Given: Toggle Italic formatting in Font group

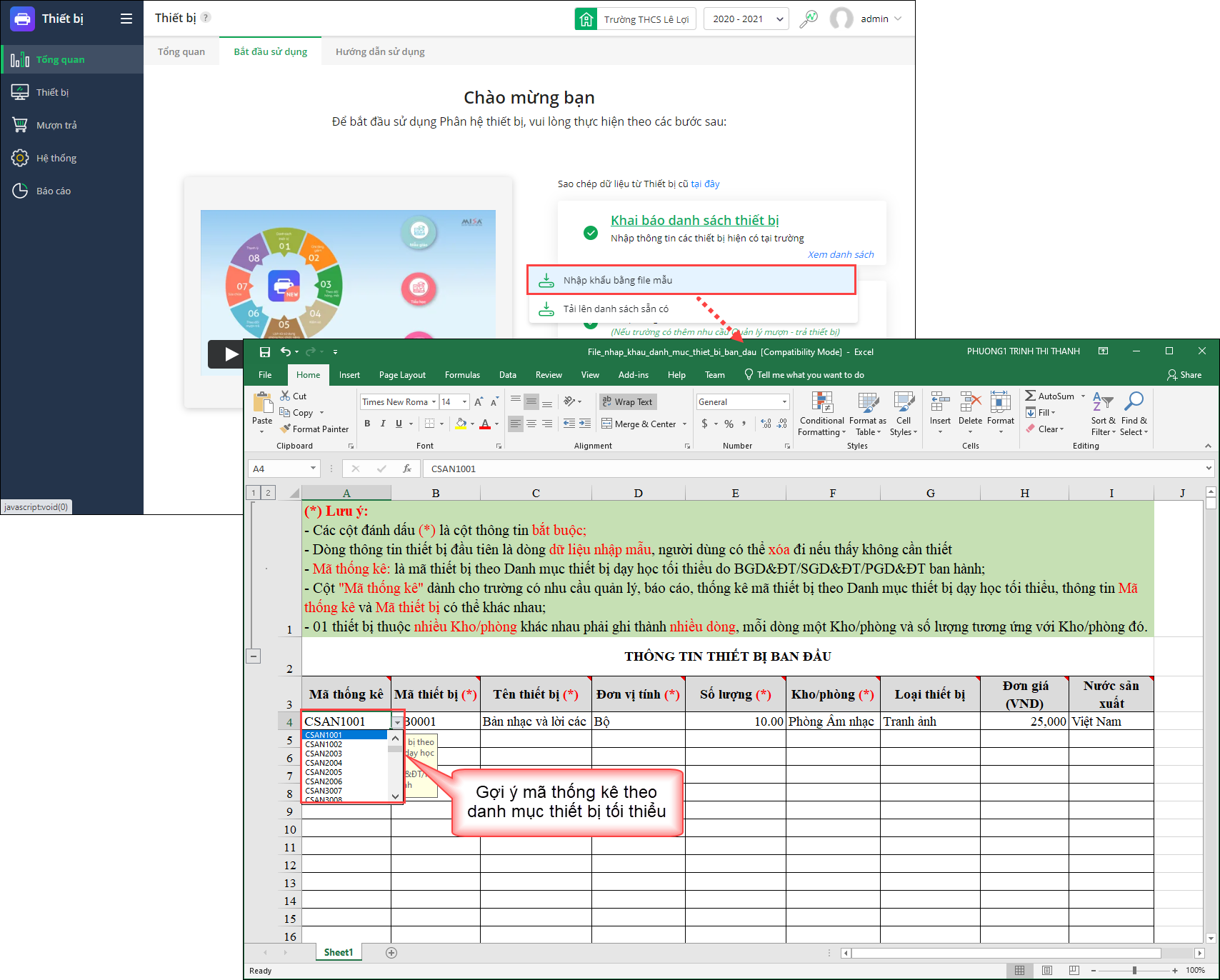Looking at the screenshot, I should coord(383,424).
